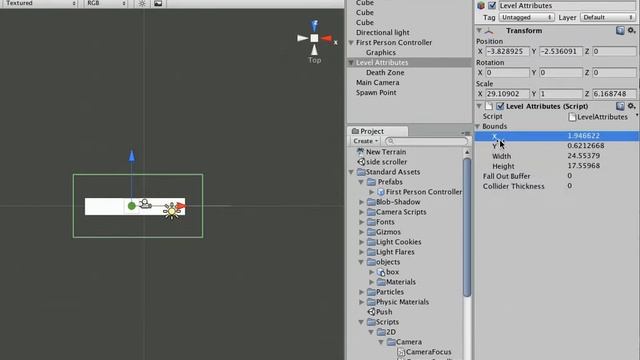Select the Push script asset
This screenshot has height=360, width=640.
tap(380, 312)
